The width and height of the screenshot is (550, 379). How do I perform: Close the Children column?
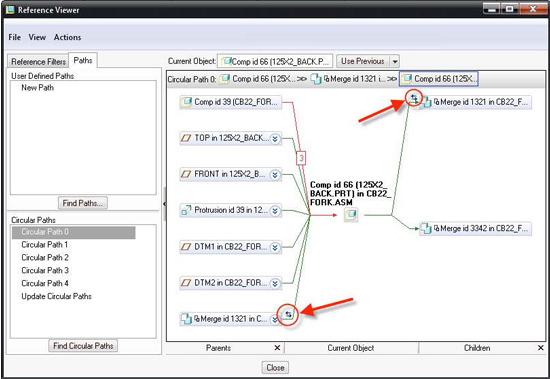pyautogui.click(x=541, y=348)
